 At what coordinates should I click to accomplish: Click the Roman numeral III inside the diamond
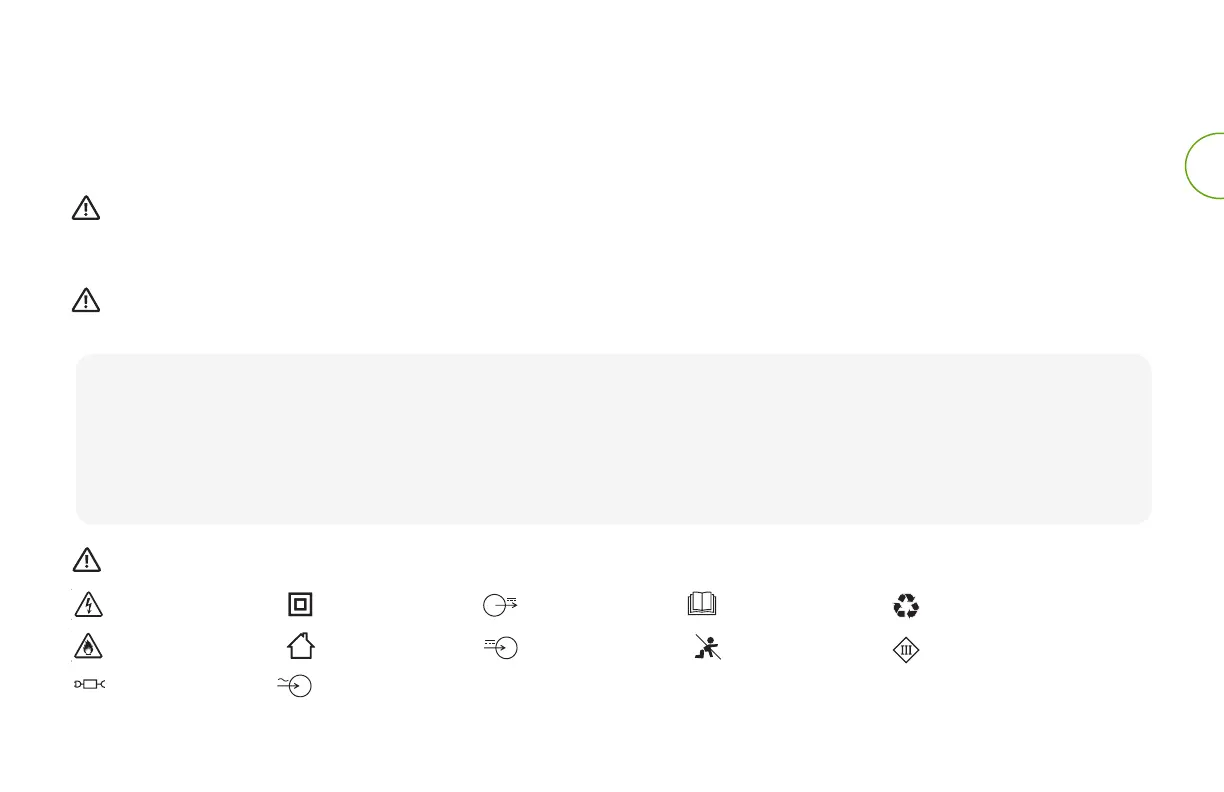point(906,648)
